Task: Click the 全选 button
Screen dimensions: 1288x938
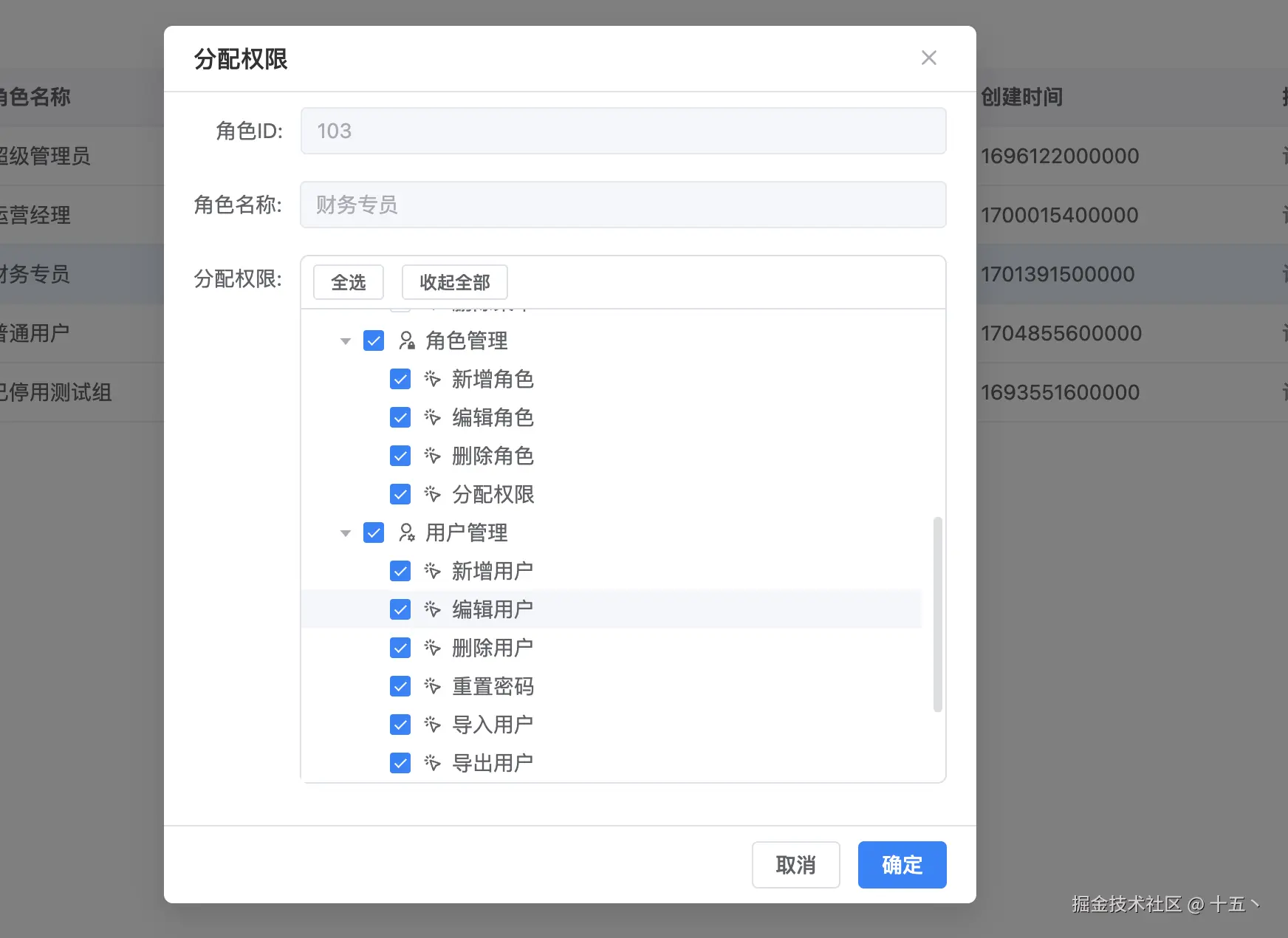Action: coord(349,282)
